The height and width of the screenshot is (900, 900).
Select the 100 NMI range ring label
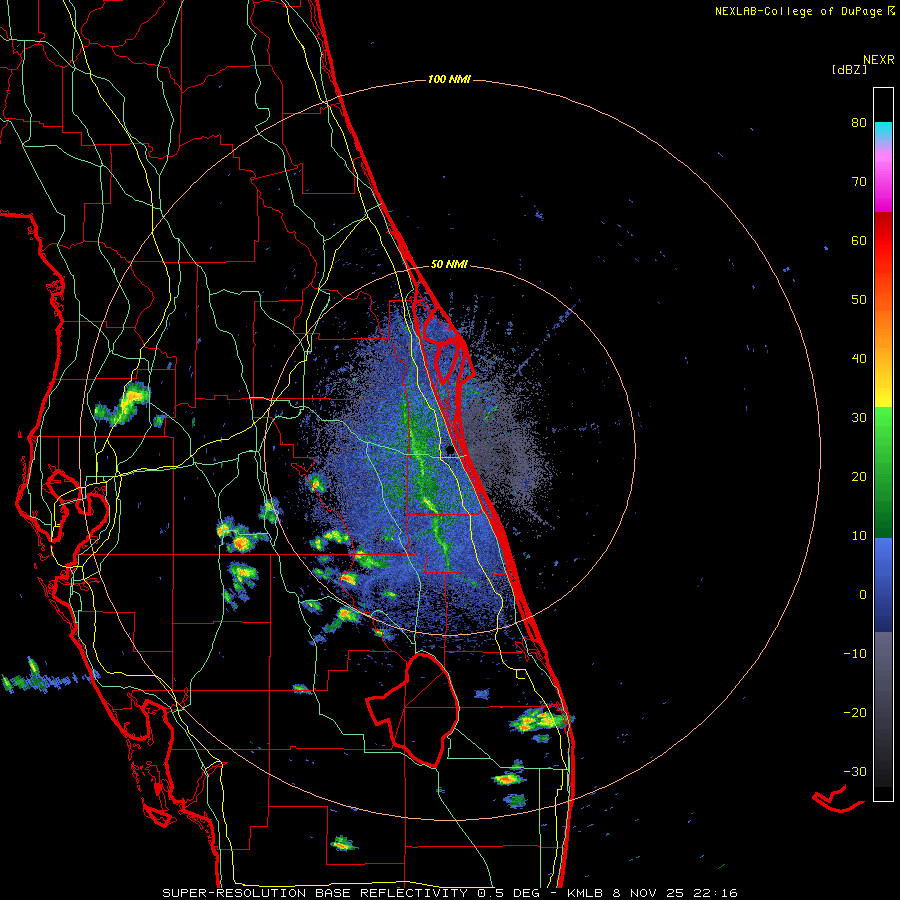point(449,79)
